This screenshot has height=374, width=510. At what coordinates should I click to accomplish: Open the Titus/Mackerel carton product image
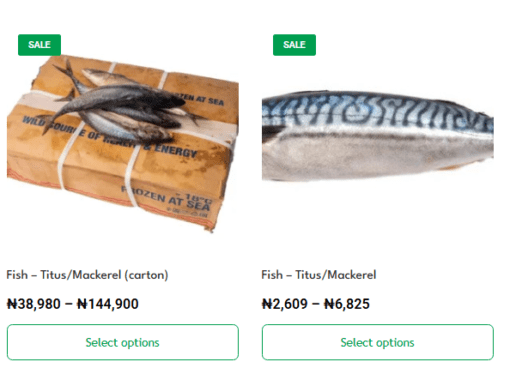pyautogui.click(x=123, y=143)
